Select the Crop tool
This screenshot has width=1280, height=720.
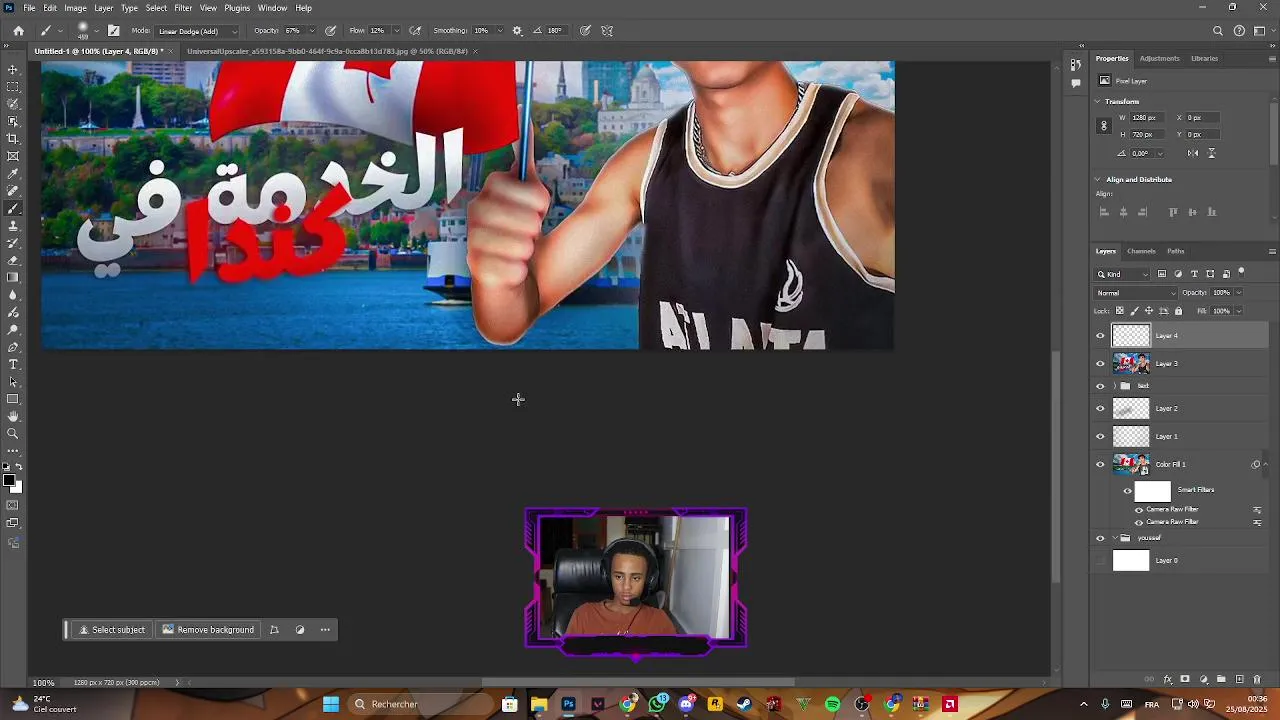(x=13, y=139)
